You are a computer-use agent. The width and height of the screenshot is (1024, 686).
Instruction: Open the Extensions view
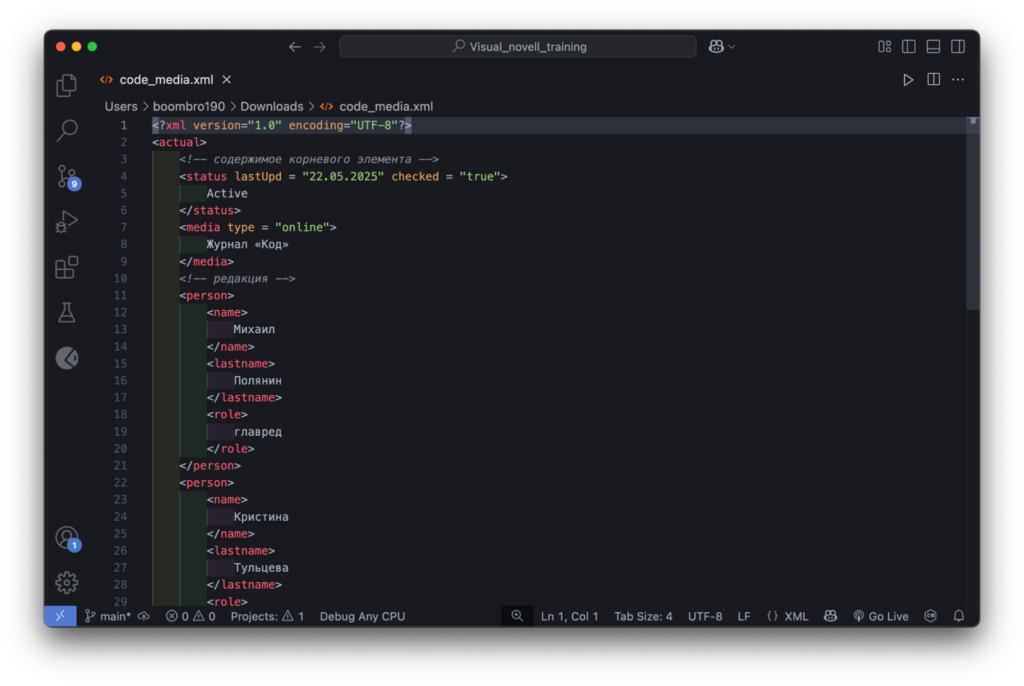(x=66, y=267)
